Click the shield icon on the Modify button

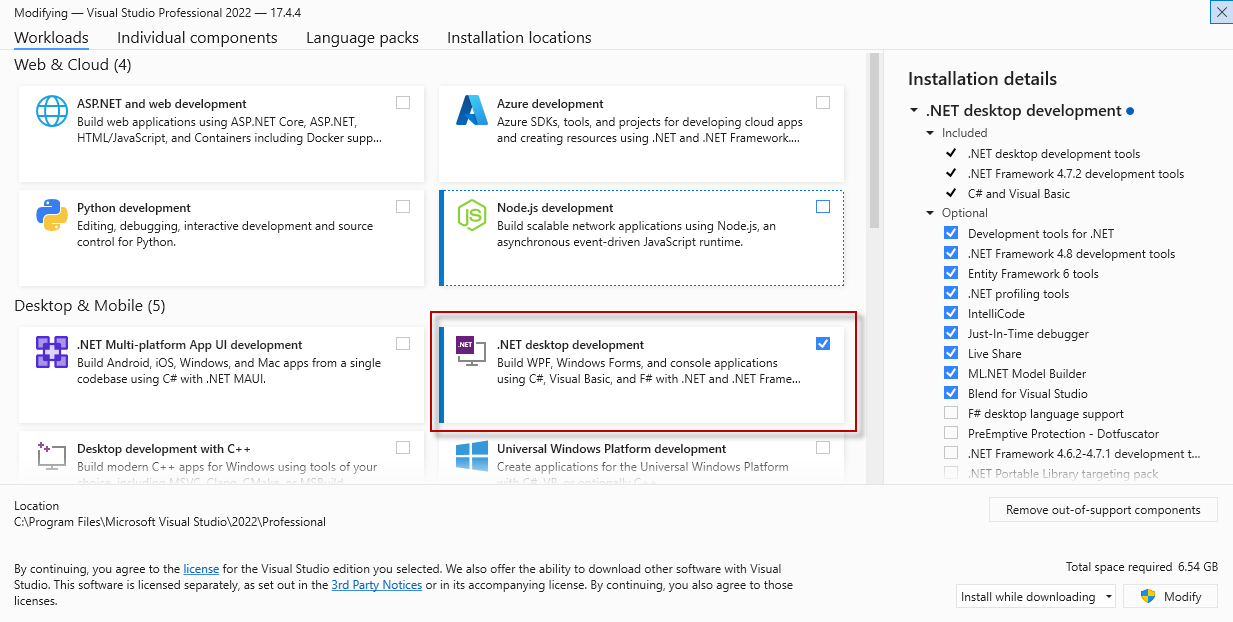point(1148,596)
